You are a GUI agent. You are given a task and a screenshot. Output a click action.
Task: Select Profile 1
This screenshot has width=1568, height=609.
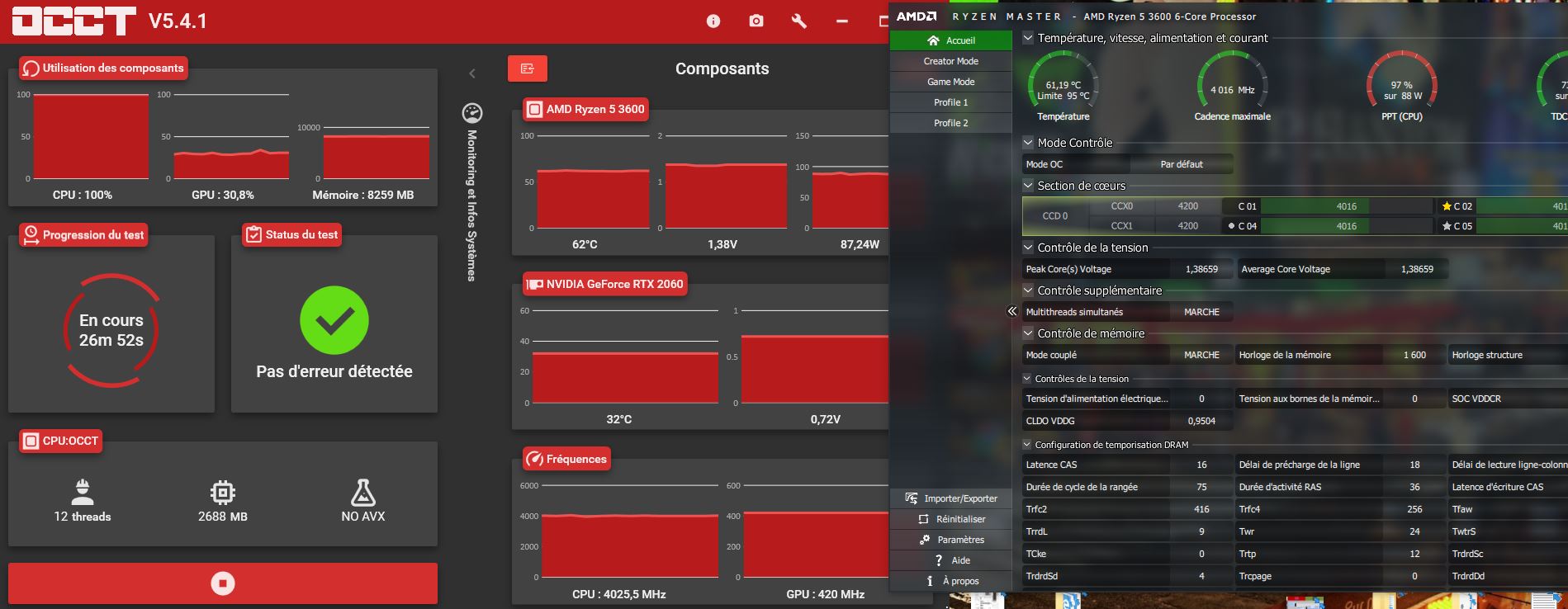[951, 102]
